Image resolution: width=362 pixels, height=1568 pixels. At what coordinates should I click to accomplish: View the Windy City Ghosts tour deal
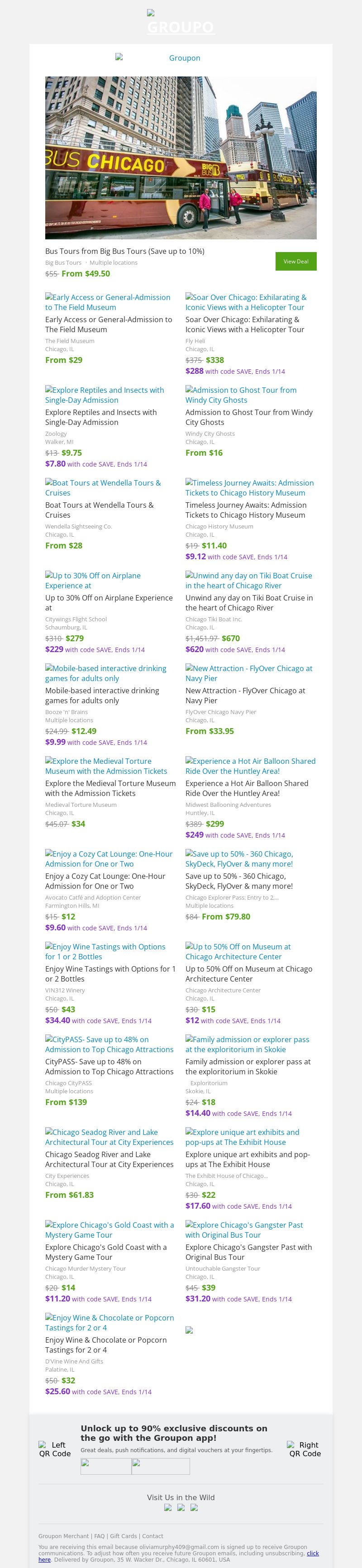[x=241, y=395]
